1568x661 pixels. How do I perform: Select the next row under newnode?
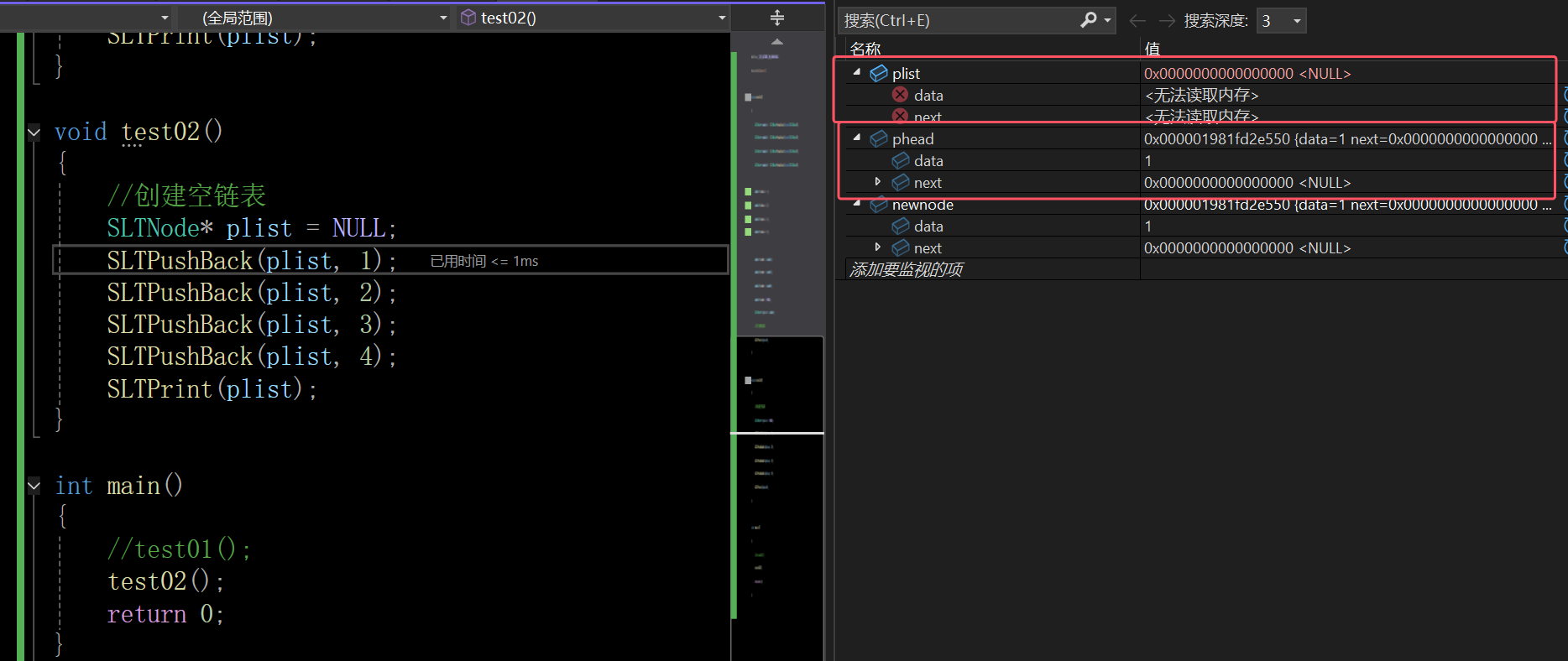click(x=1201, y=247)
